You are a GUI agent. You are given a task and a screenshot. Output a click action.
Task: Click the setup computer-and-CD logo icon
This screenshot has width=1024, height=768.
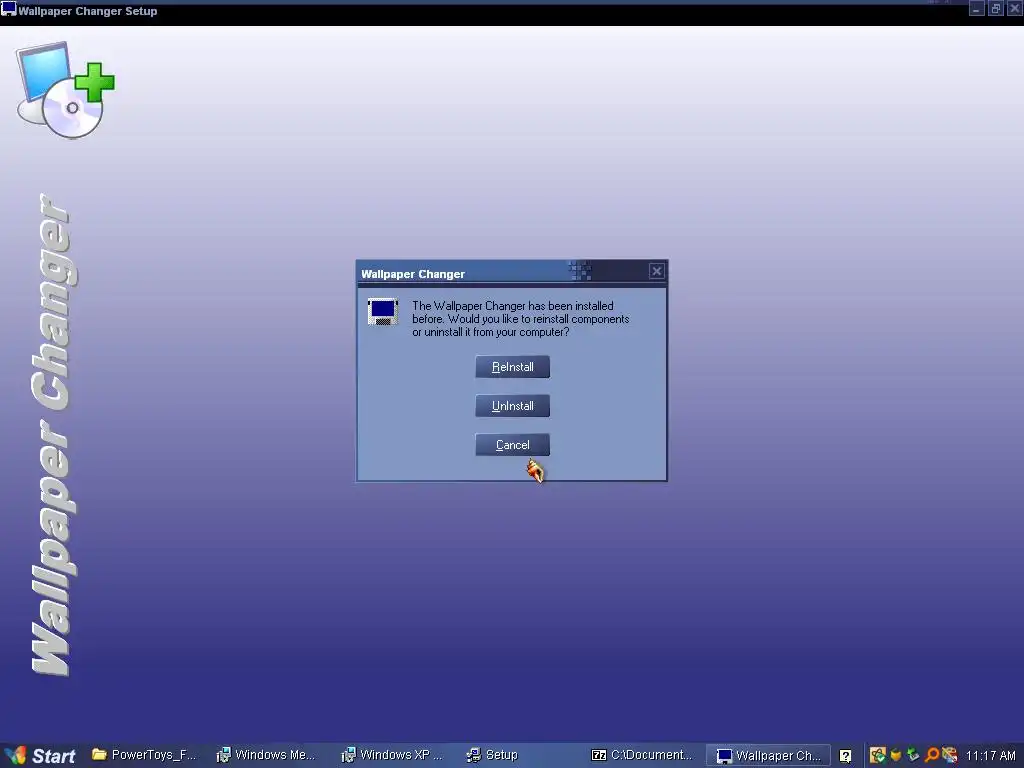click(x=65, y=90)
